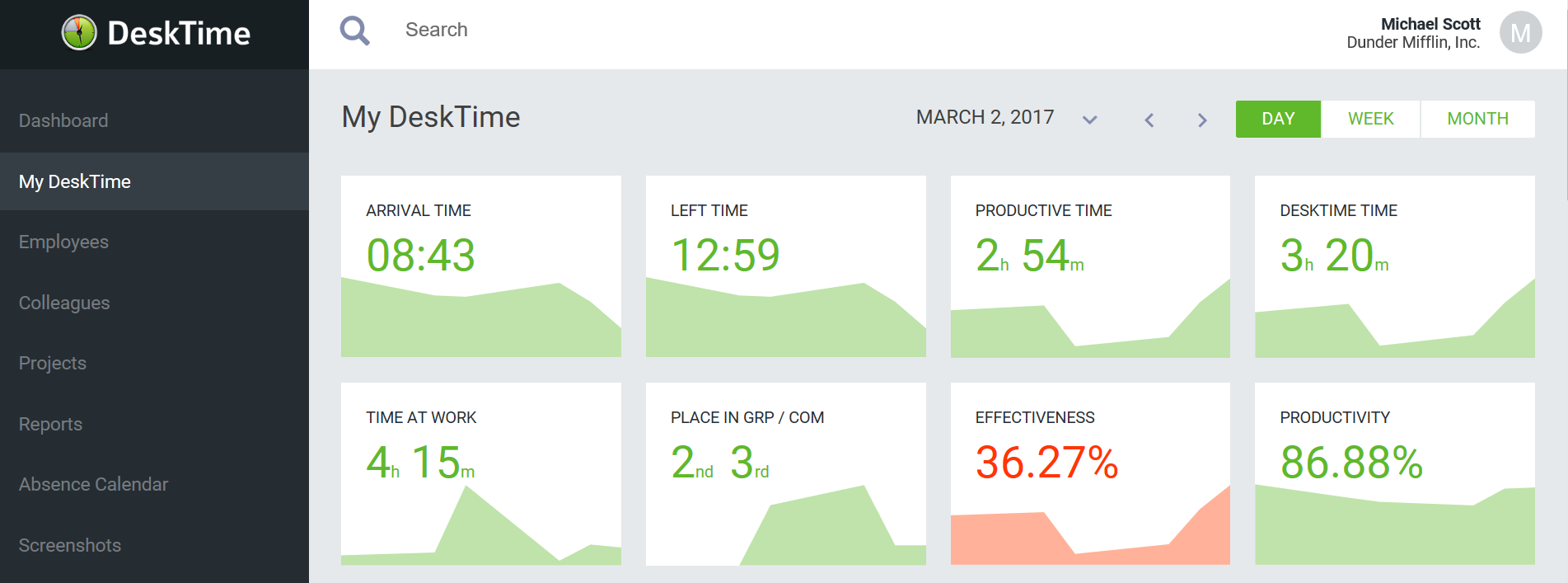Image resolution: width=1568 pixels, height=583 pixels.
Task: Switch to the MONTH view
Action: click(x=1477, y=119)
